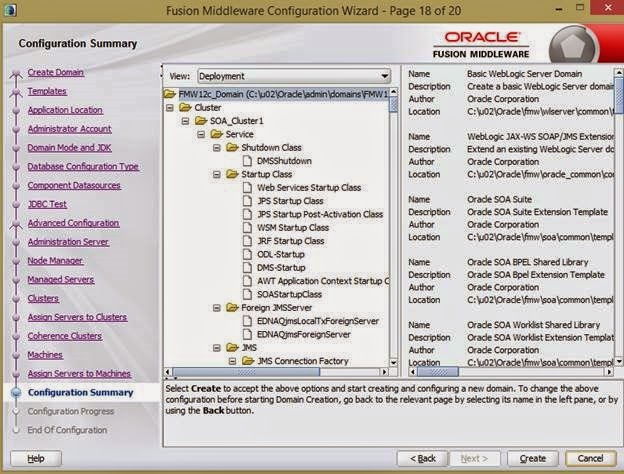Click the EDNAQjmsForeignServer file icon
Viewport: 624px width, 474px height.
(247, 334)
